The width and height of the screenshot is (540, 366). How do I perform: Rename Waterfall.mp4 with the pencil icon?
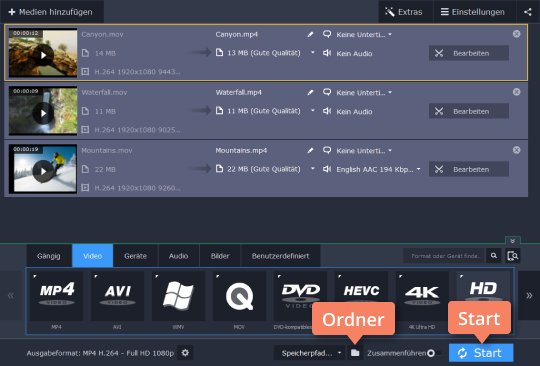pos(310,92)
